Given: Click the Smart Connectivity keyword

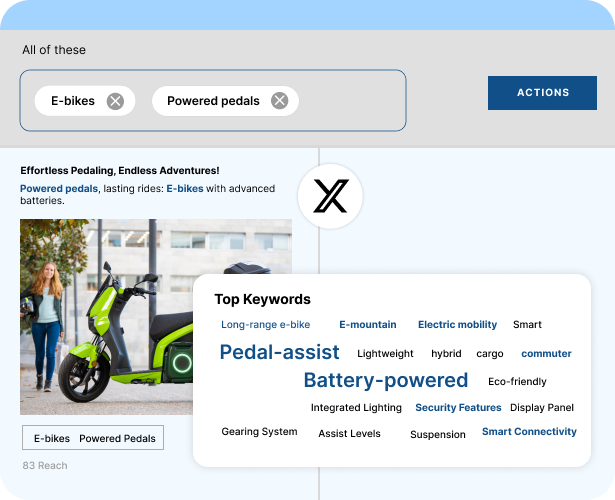Looking at the screenshot, I should tap(529, 432).
